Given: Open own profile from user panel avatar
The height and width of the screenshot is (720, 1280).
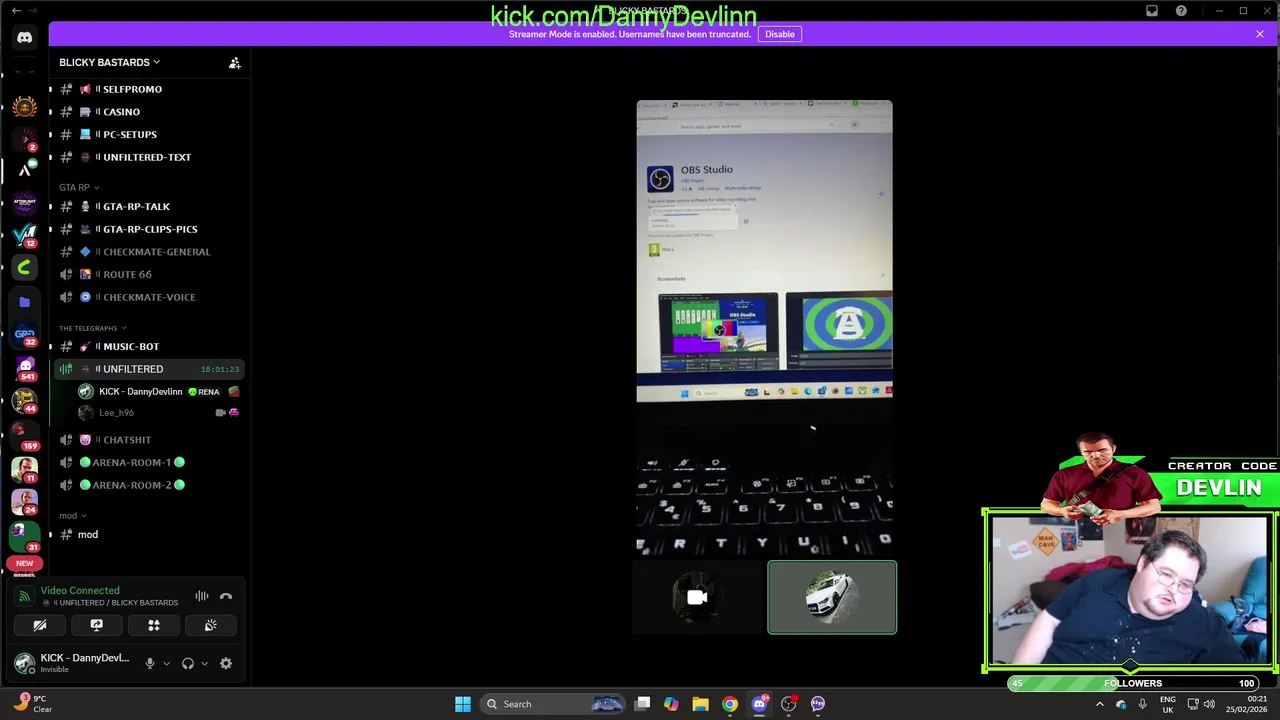Looking at the screenshot, I should (25, 663).
